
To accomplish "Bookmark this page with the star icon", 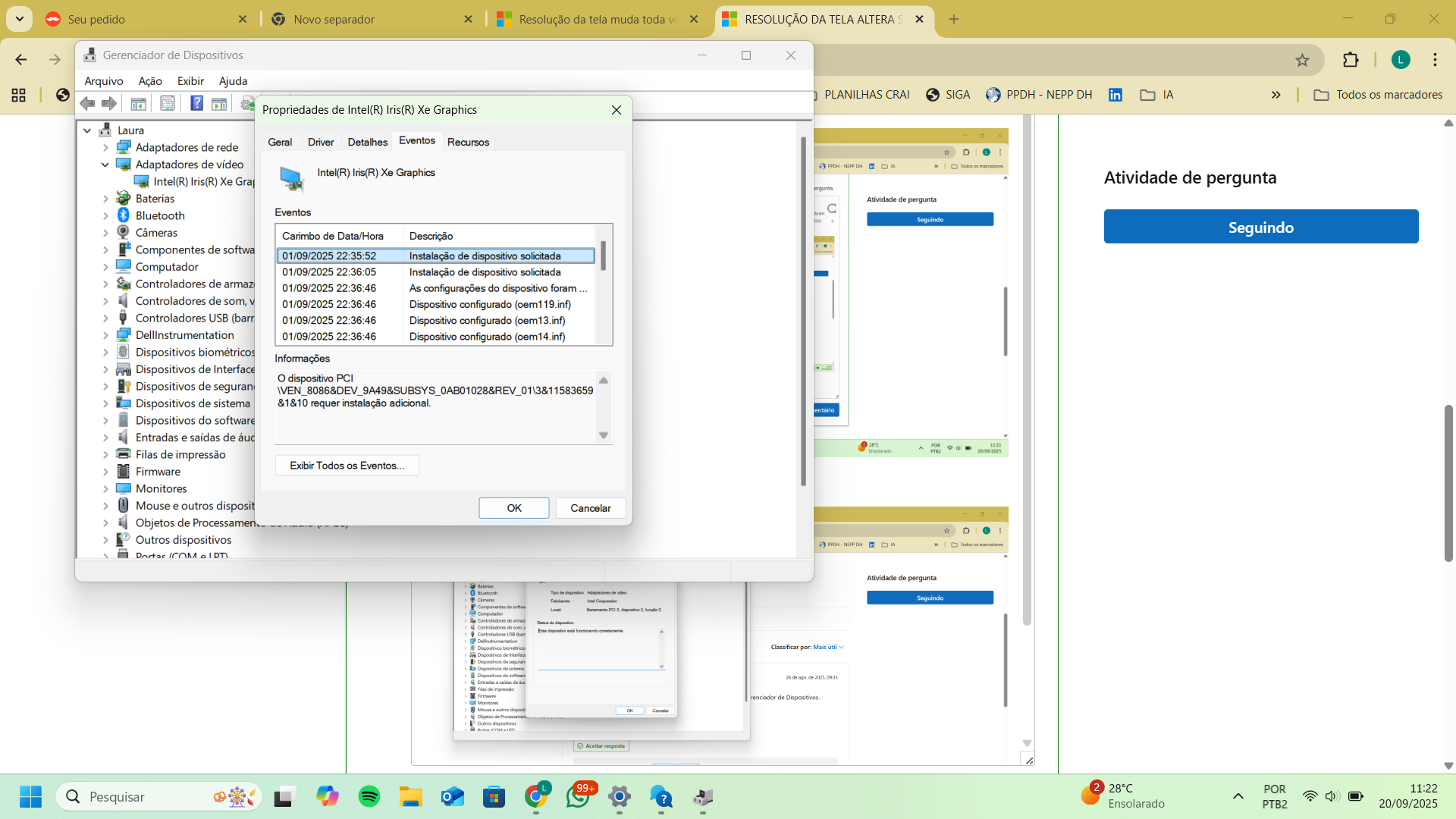I will (x=1302, y=60).
